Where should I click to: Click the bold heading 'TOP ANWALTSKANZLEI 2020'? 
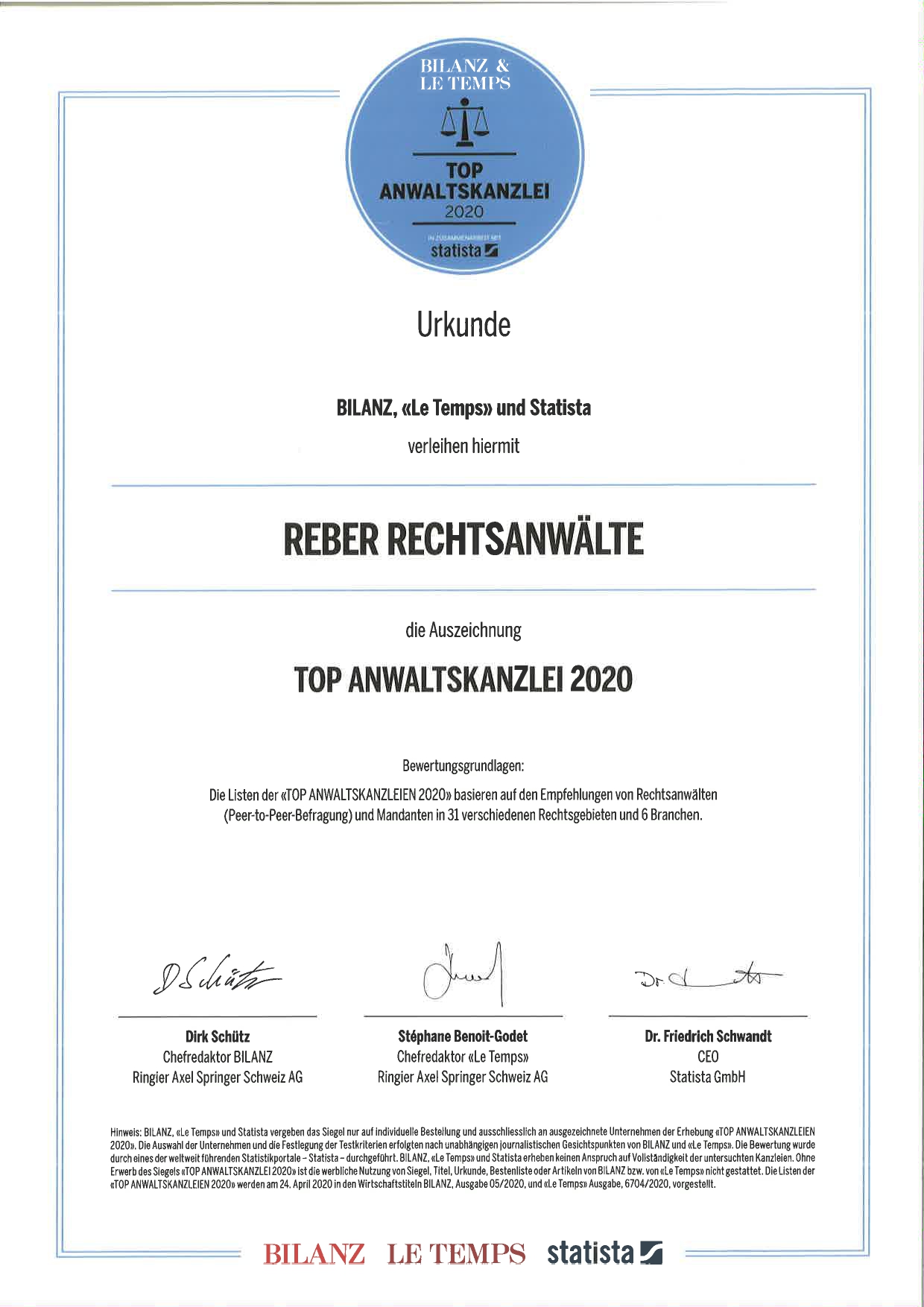click(x=463, y=679)
